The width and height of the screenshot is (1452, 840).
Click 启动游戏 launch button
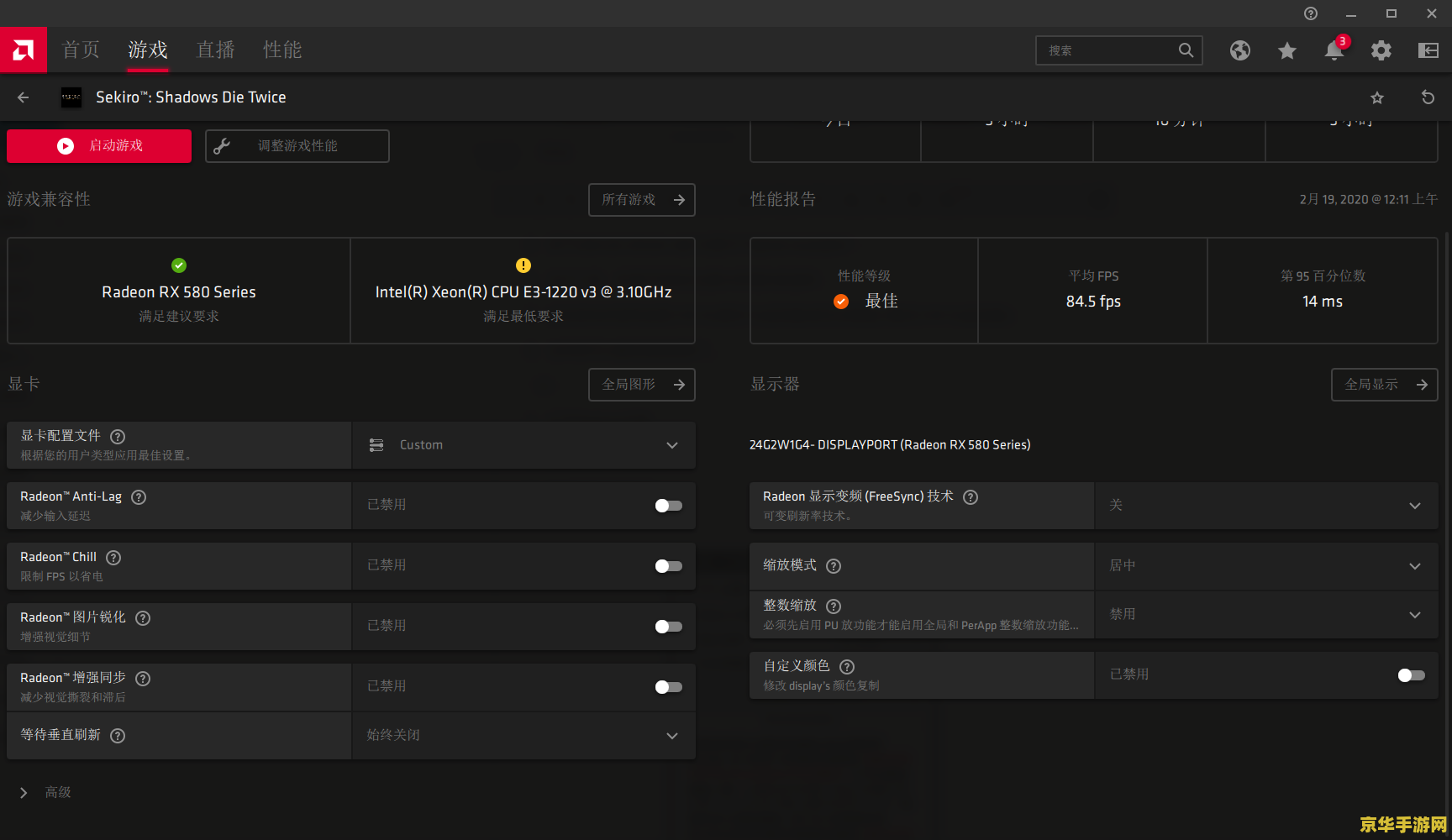coord(99,146)
